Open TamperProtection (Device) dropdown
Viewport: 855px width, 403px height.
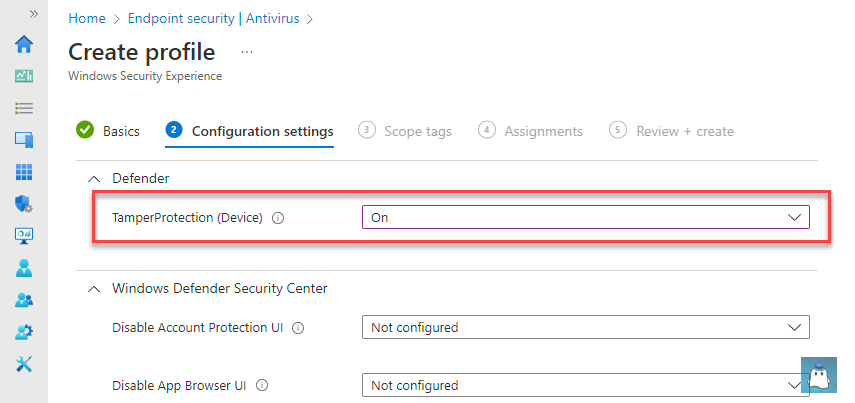point(586,217)
